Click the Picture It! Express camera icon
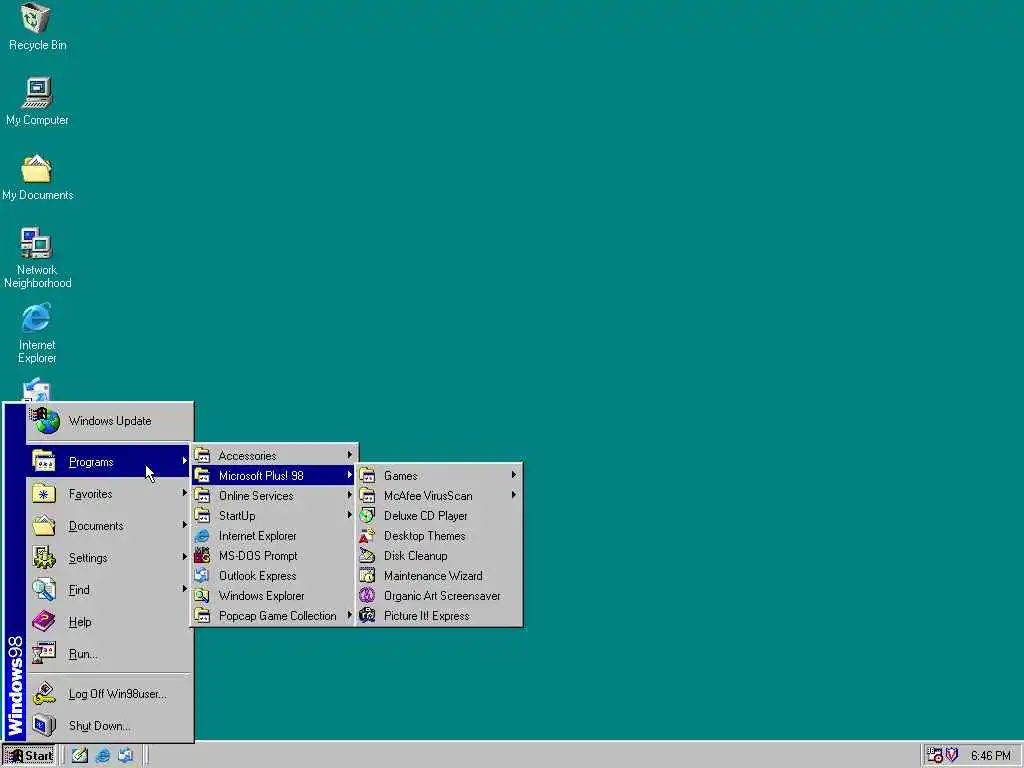 pyautogui.click(x=367, y=616)
